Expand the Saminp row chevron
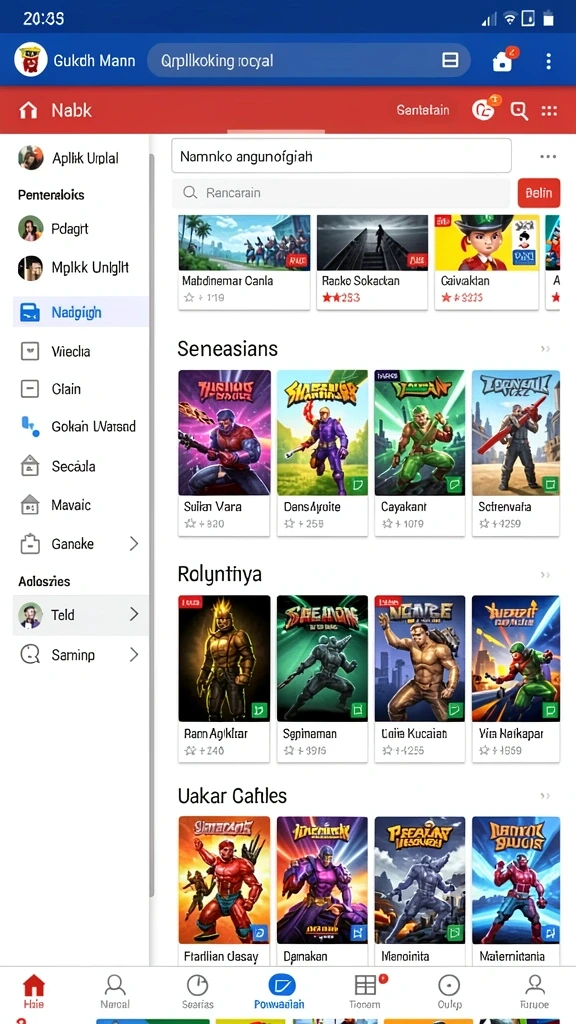The height and width of the screenshot is (1024, 576). 134,654
